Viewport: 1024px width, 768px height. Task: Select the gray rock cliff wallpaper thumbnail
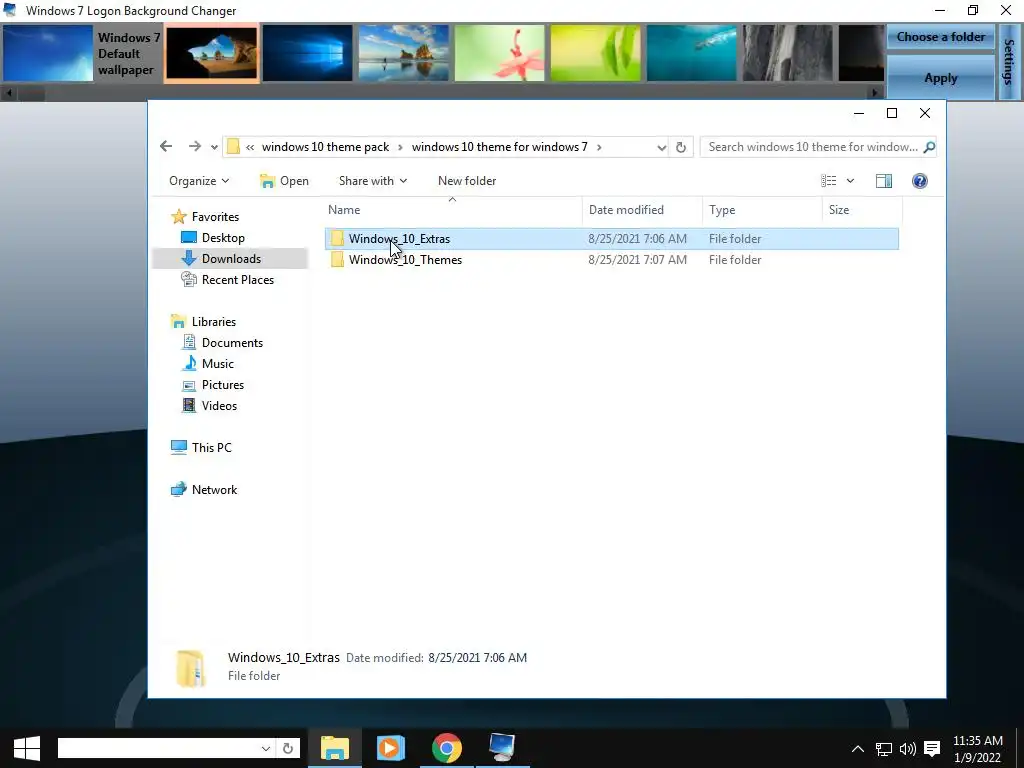pyautogui.click(x=788, y=53)
